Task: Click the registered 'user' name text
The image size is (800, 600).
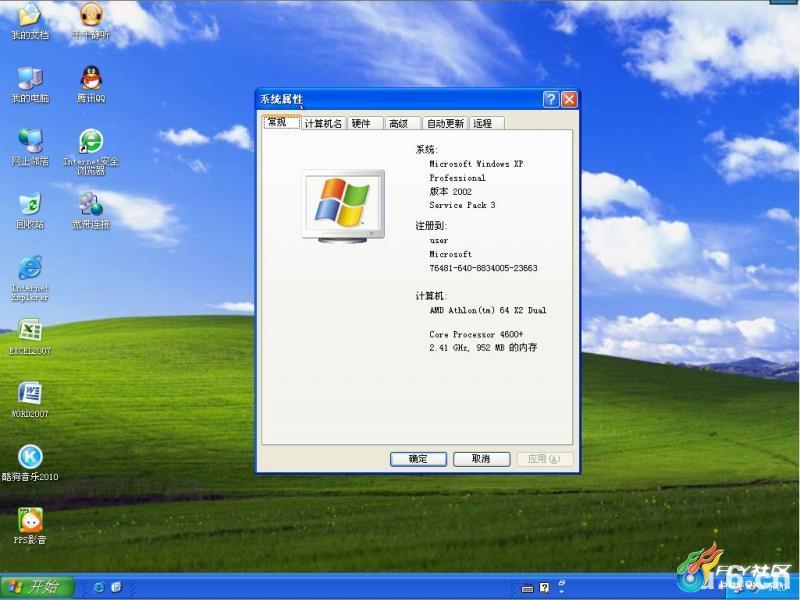Action: (x=439, y=240)
